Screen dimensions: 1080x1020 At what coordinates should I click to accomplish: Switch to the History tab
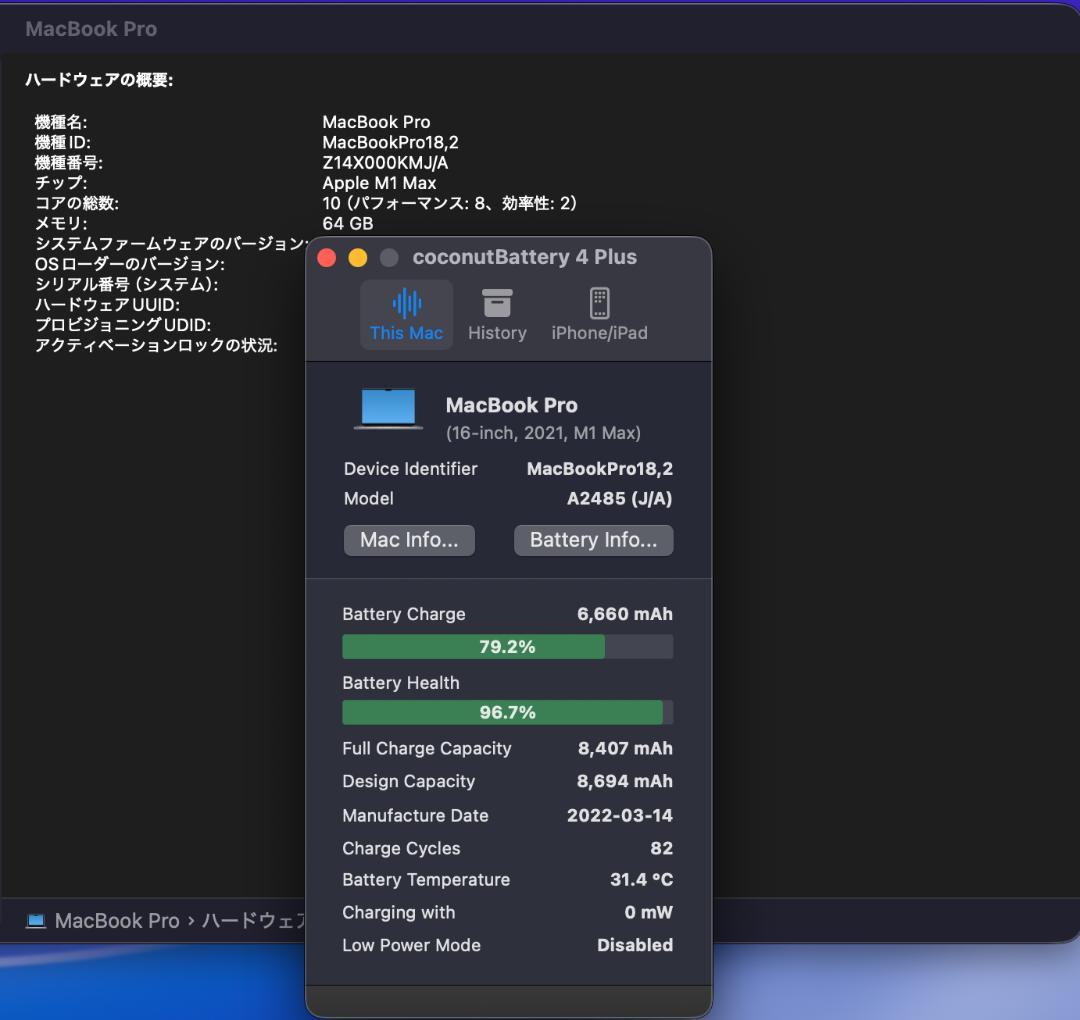[x=497, y=313]
